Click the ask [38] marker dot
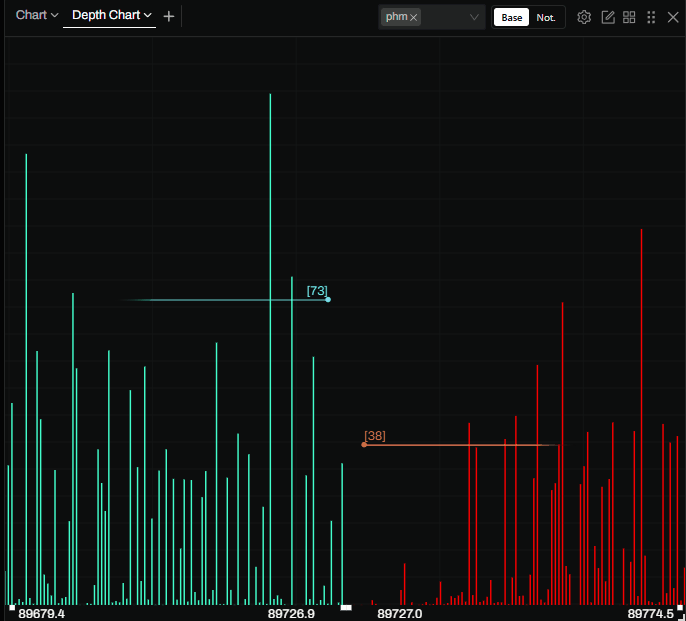This screenshot has height=621, width=686. click(x=364, y=445)
